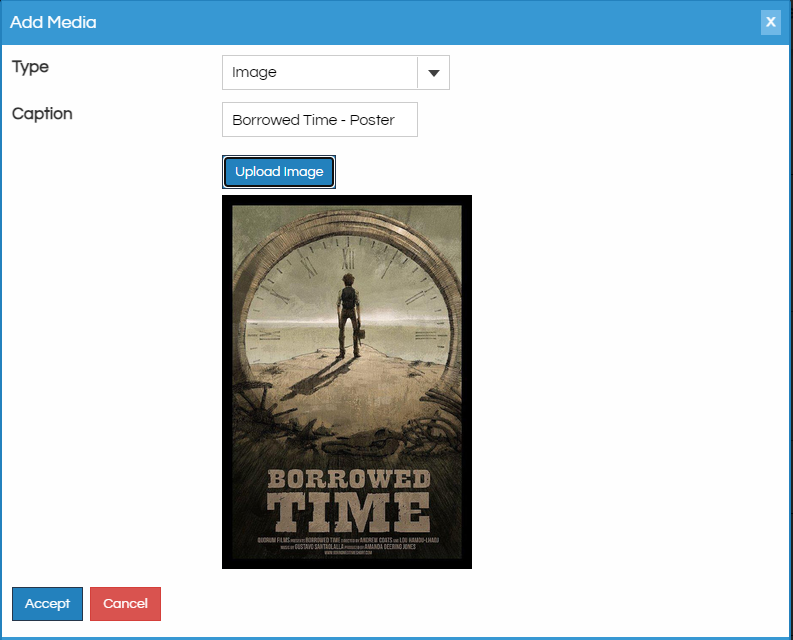Viewport: 793px width, 640px height.
Task: Click the Borrowed Time poster preview
Action: click(347, 382)
